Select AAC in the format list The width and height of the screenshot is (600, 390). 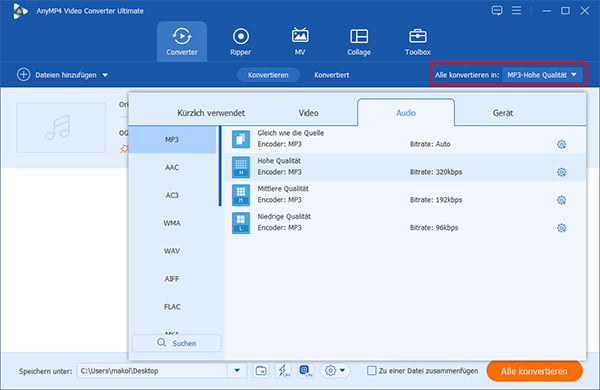[173, 168]
